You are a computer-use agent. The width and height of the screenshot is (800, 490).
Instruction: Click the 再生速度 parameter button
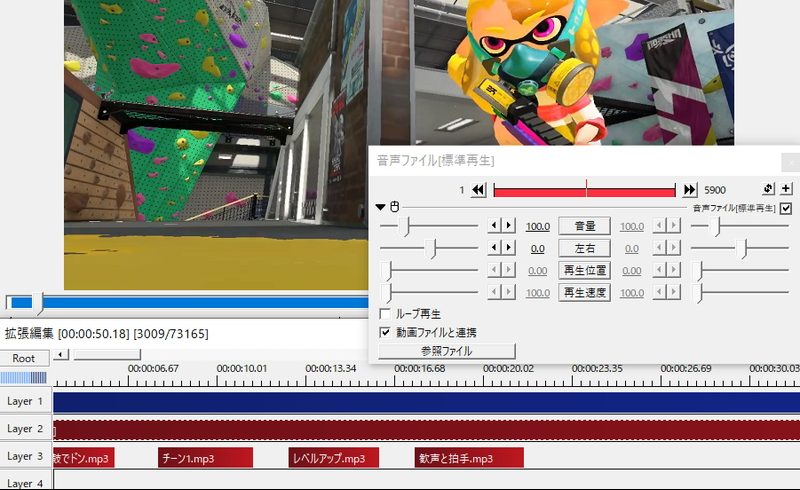click(585, 292)
